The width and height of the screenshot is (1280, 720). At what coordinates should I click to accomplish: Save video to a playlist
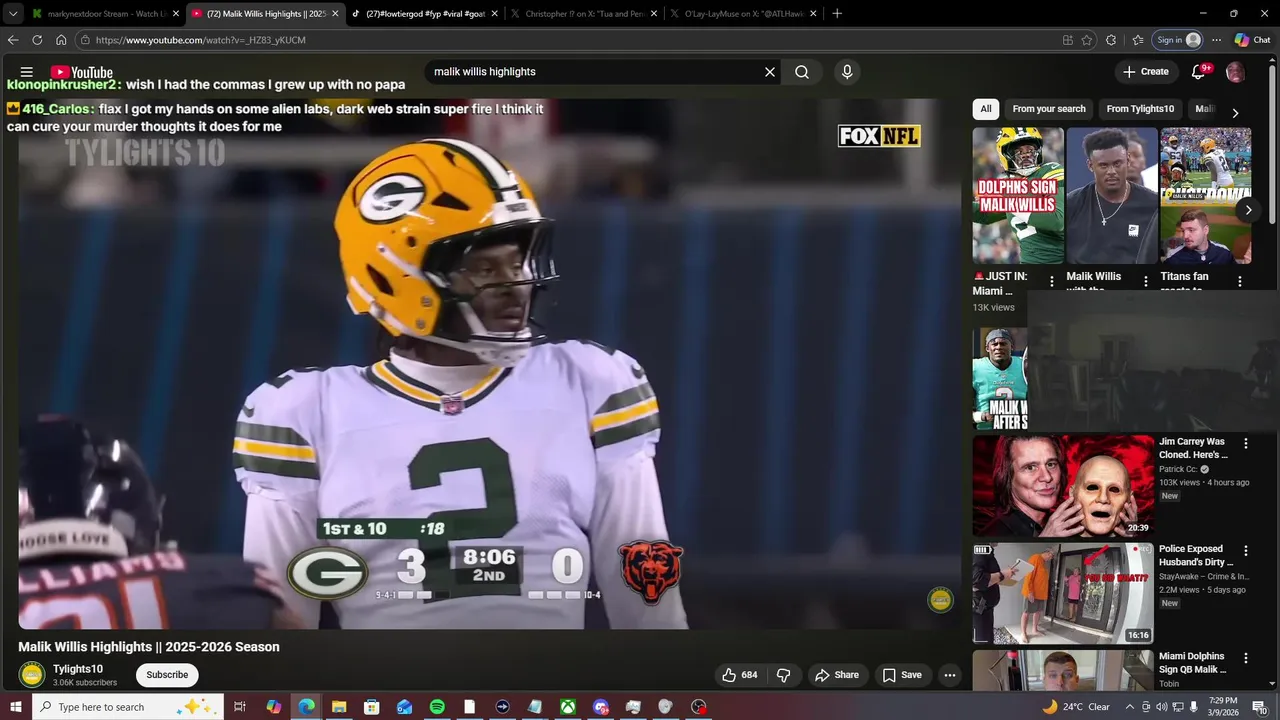[902, 675]
